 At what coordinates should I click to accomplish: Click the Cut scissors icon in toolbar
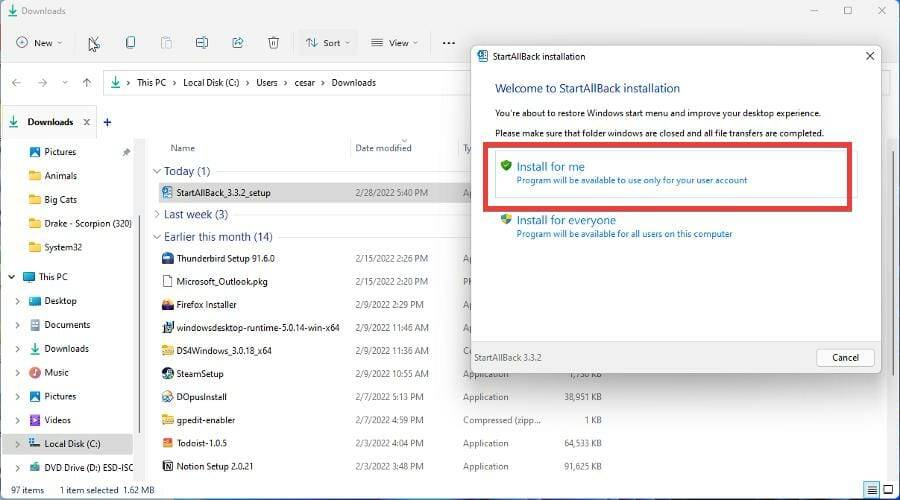[x=94, y=43]
